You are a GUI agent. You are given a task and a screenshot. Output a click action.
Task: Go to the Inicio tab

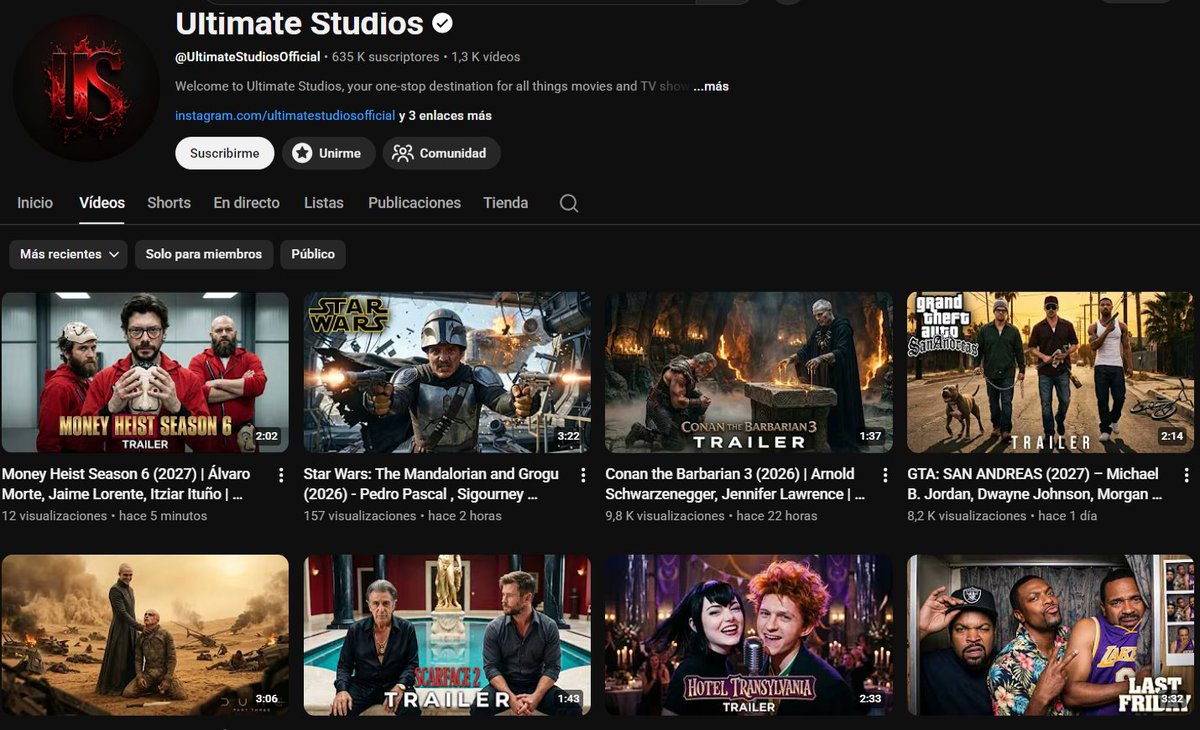(35, 203)
